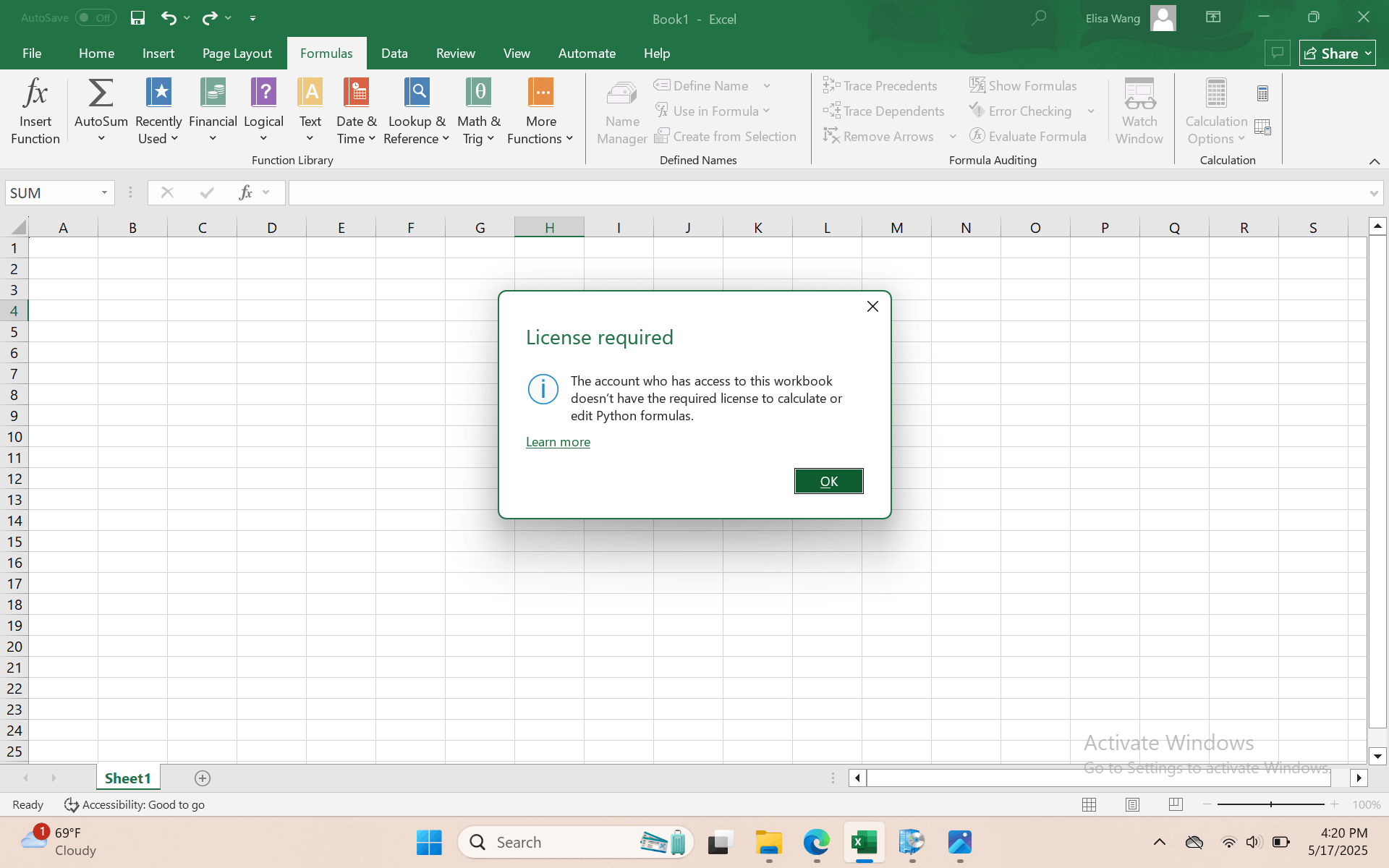Switch to Page Layout view in status bar

coord(1132,804)
